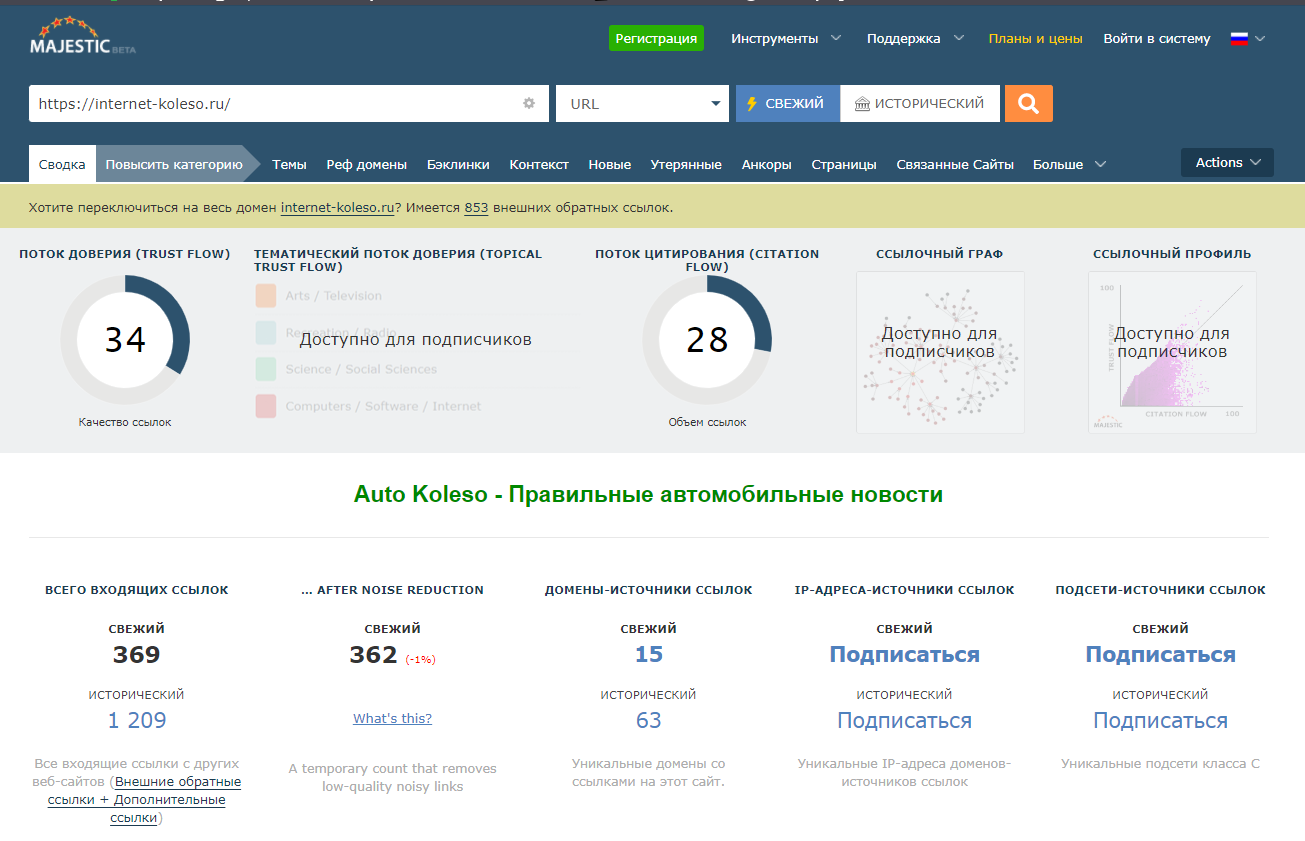Open historic referring domains count 63
The width and height of the screenshot is (1305, 841).
[x=649, y=720]
